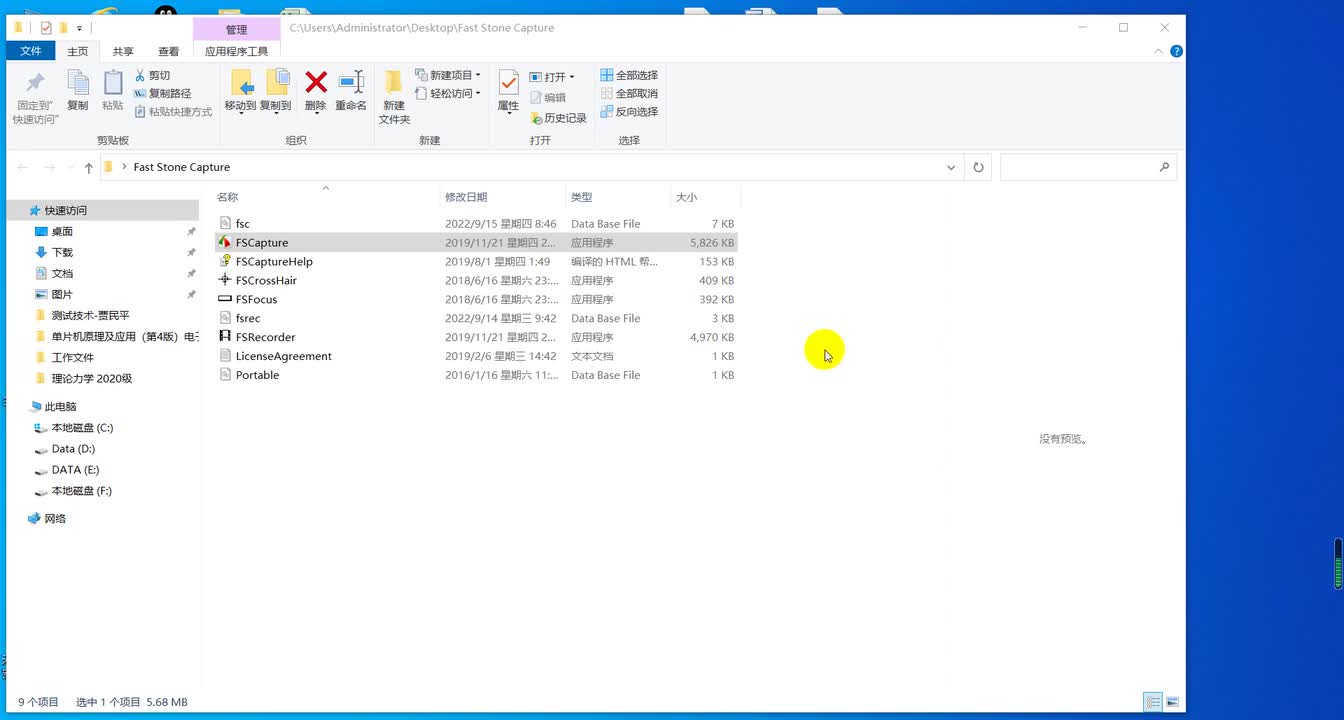1344x720 pixels.
Task: Click the Copy (复制) ribbon icon
Action: (x=77, y=90)
